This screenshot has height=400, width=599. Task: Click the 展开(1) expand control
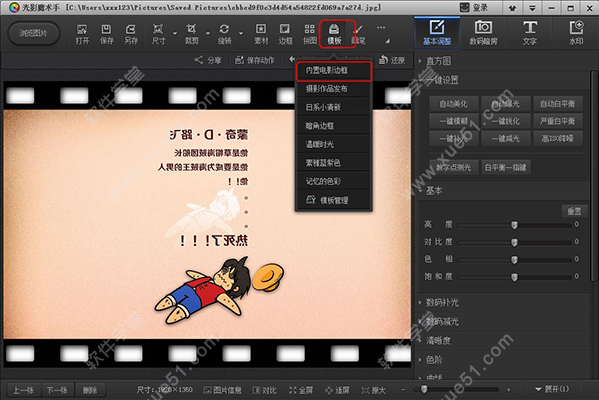pyautogui.click(x=552, y=389)
